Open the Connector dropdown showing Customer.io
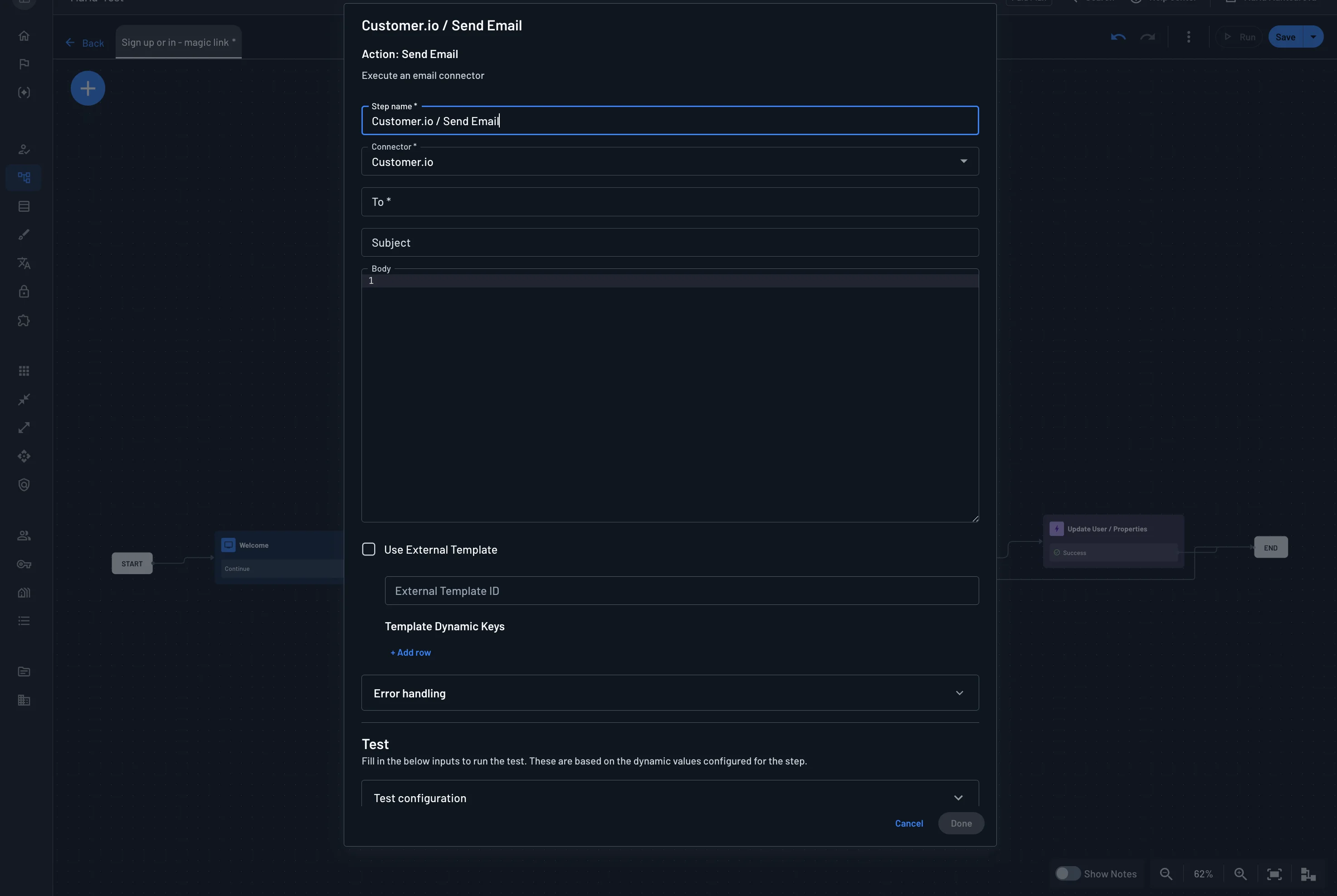 coord(670,161)
